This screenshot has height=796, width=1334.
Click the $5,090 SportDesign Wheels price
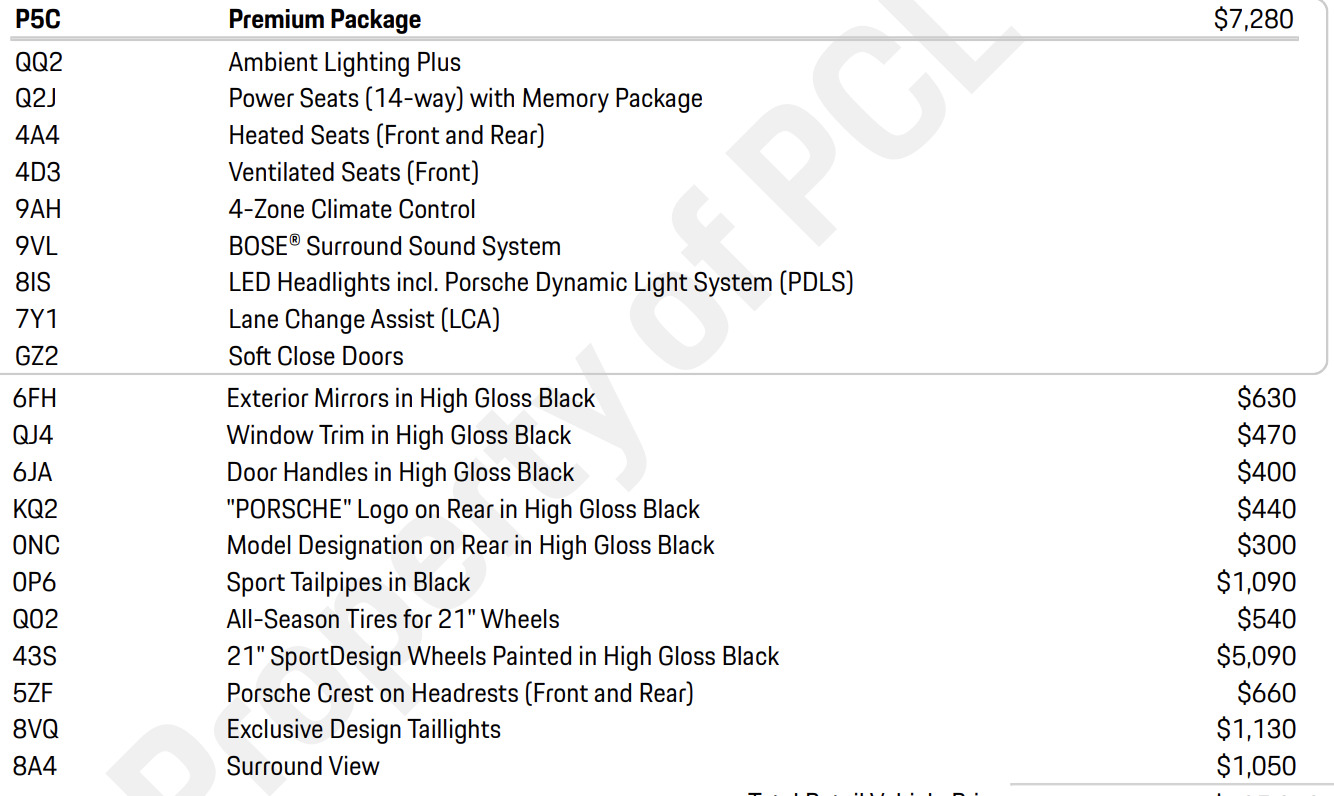tap(1256, 656)
